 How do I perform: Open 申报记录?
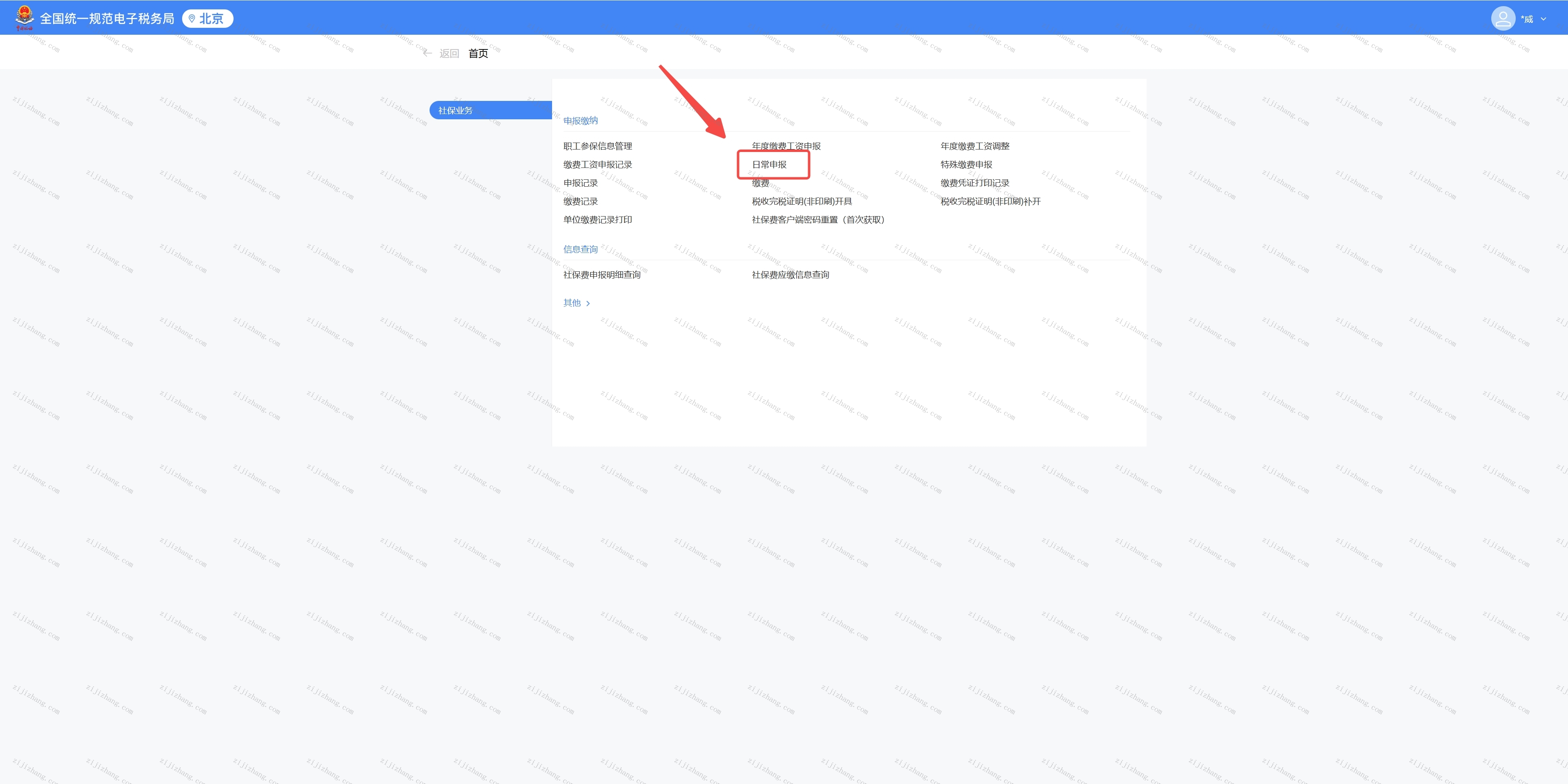(x=580, y=183)
